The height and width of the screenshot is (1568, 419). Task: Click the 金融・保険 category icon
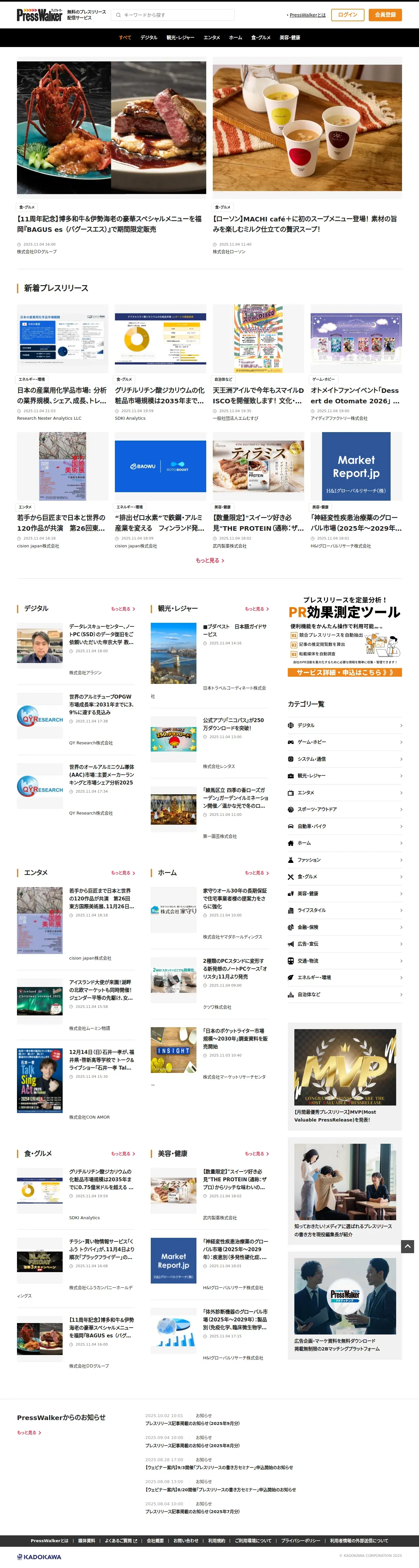pos(291,927)
